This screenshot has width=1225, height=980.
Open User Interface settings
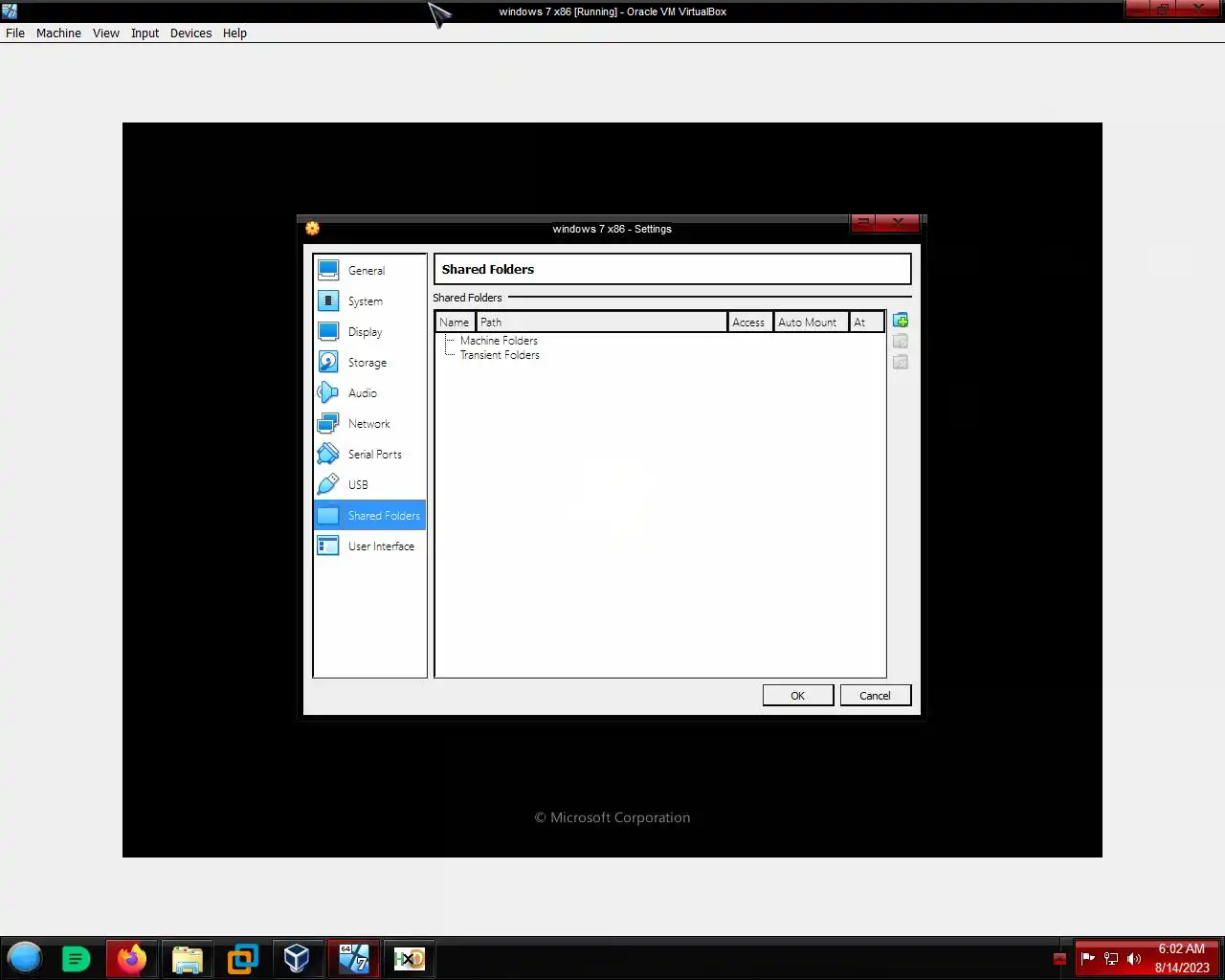(369, 546)
